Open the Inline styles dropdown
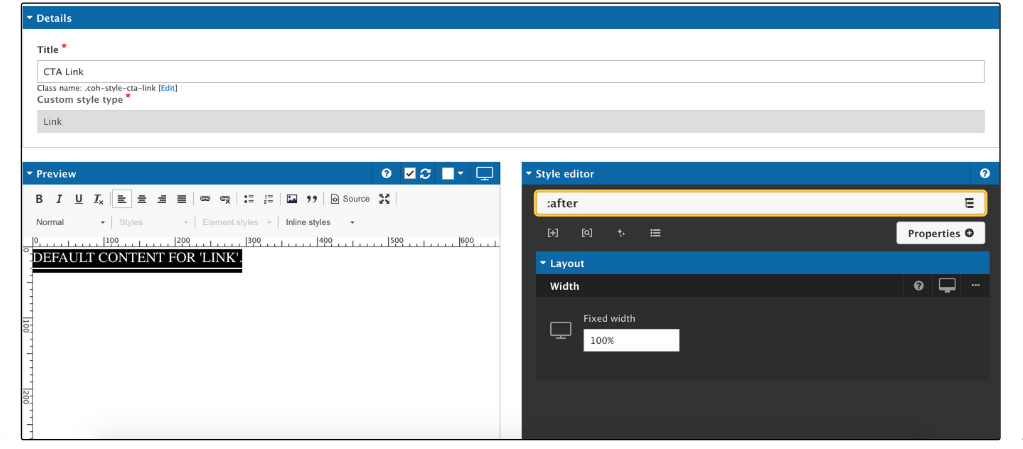Image resolution: width=1023 pixels, height=449 pixels. tap(320, 223)
